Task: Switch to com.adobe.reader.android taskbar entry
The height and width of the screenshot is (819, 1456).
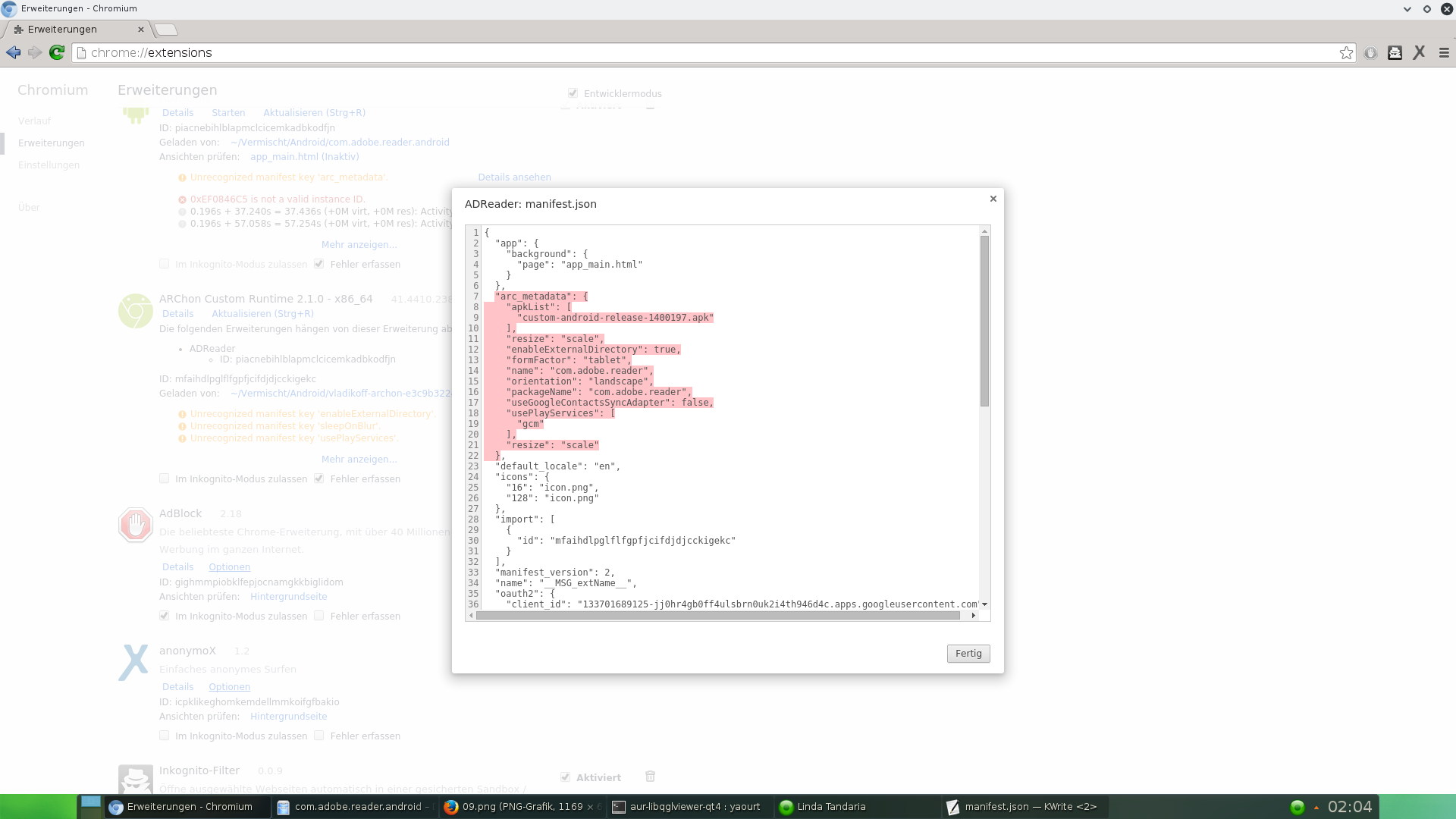Action: tap(355, 807)
